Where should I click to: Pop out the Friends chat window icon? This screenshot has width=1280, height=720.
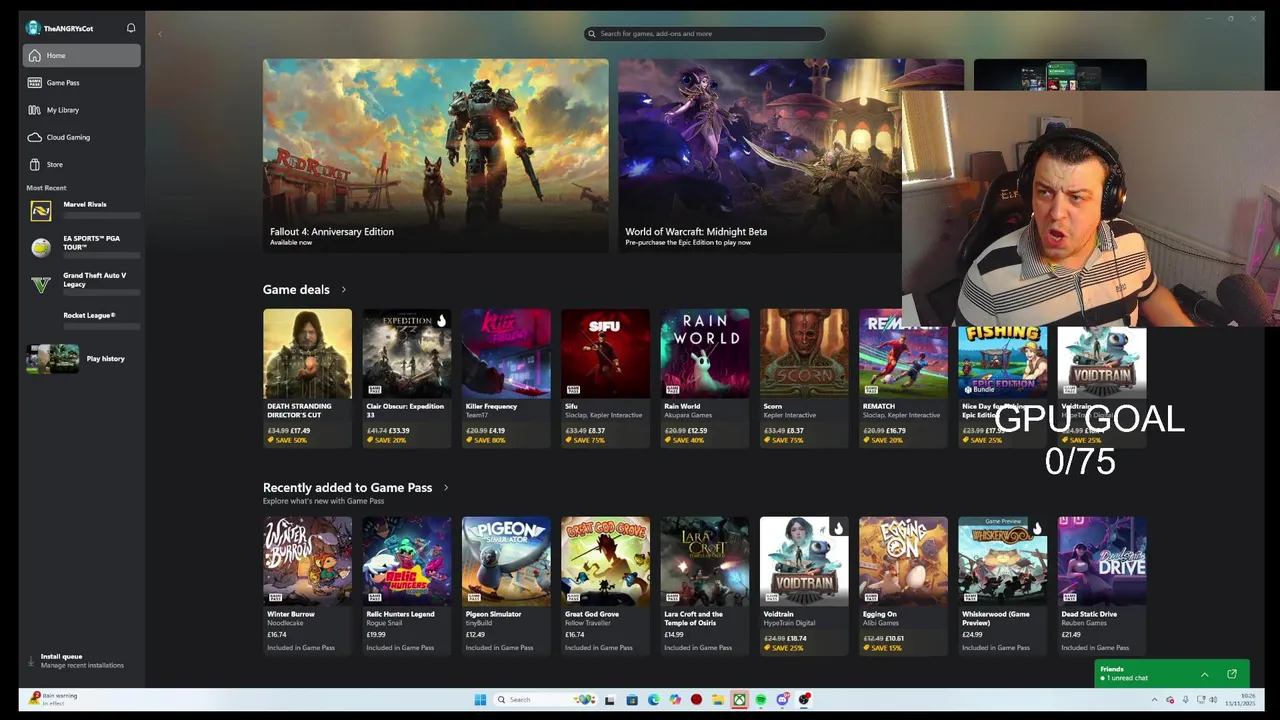coord(1232,674)
